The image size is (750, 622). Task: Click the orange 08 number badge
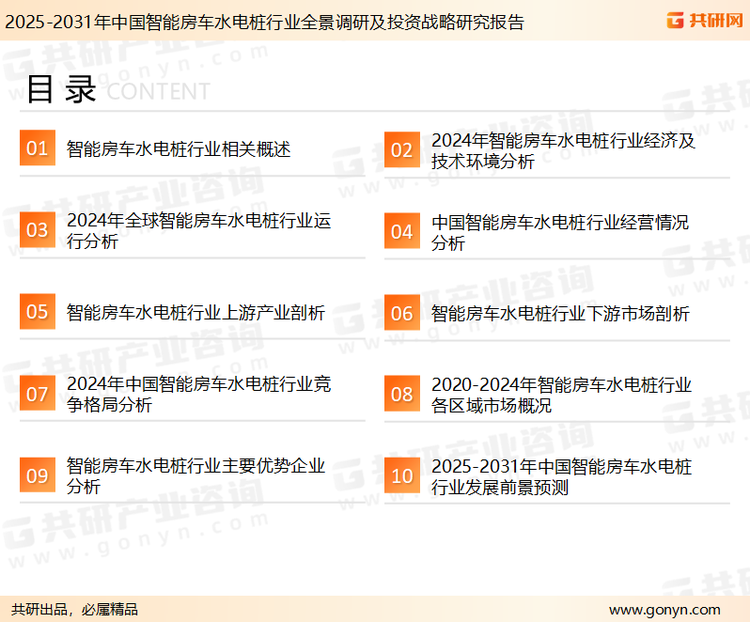click(402, 394)
